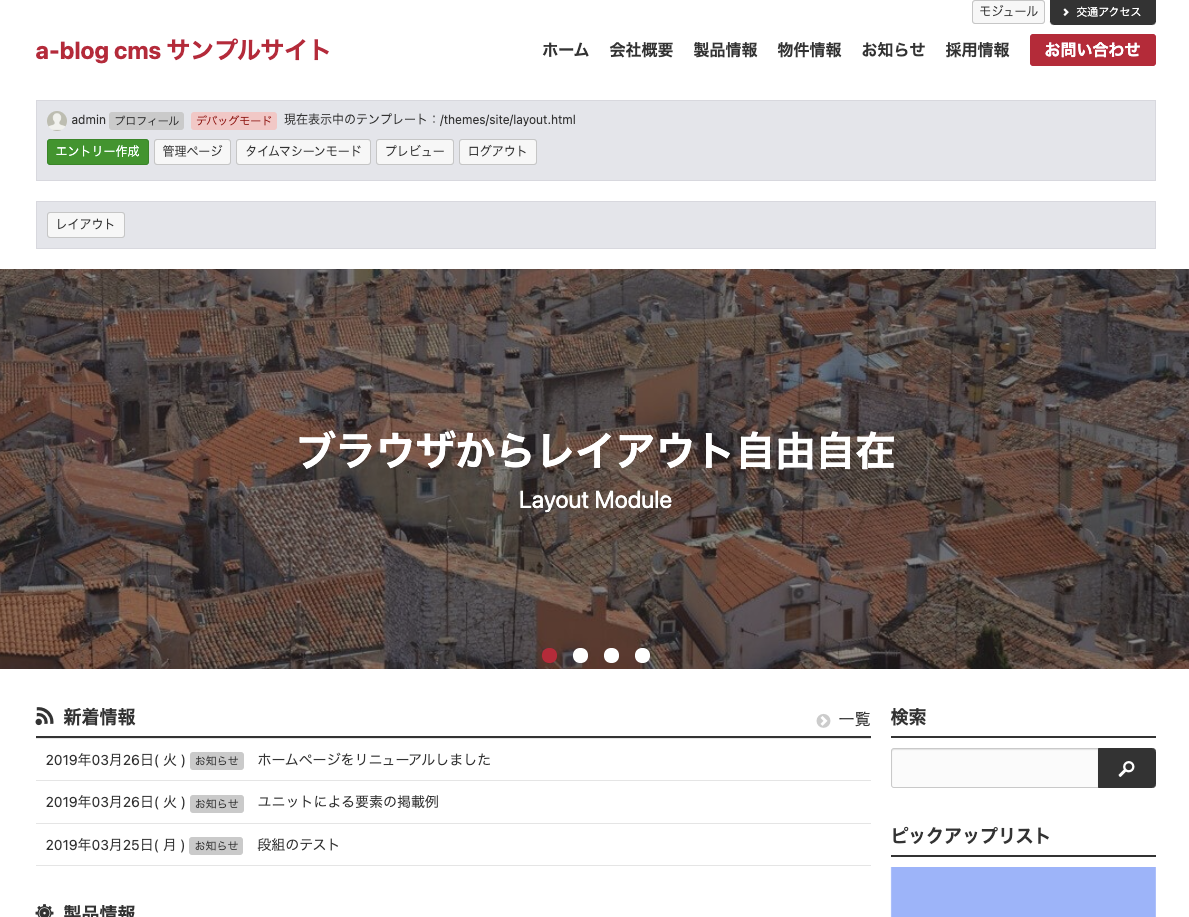
Task: Click the search magnifier button
Action: point(1126,768)
